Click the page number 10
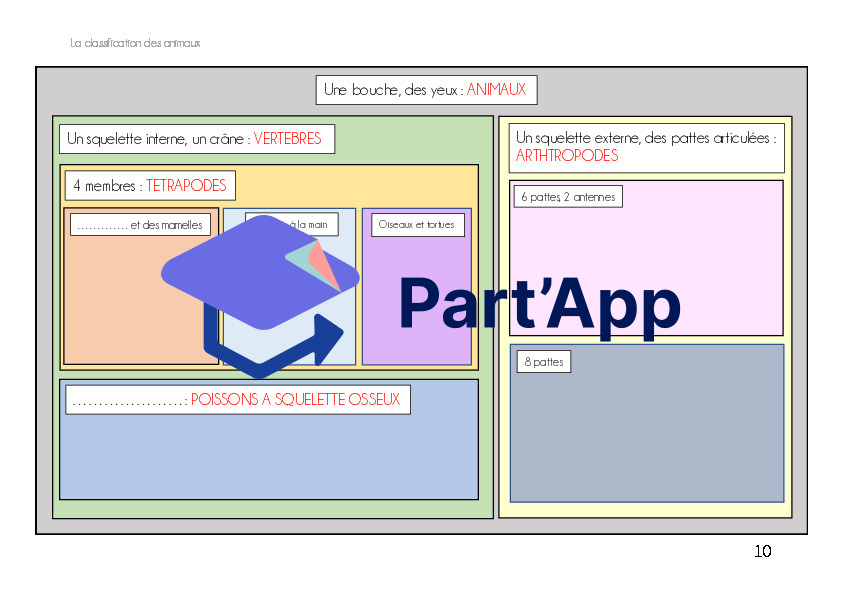842x595 pixels. tap(763, 552)
